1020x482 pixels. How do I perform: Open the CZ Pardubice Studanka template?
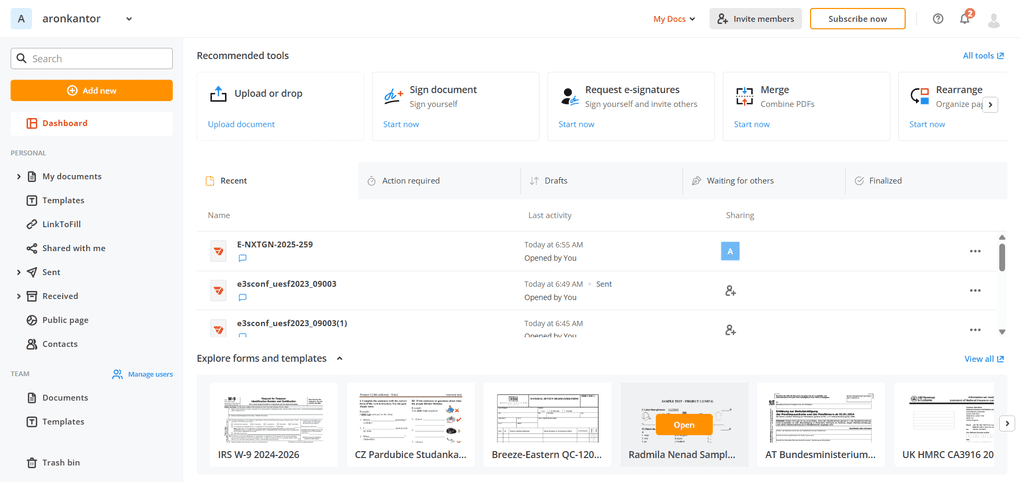pos(410,424)
